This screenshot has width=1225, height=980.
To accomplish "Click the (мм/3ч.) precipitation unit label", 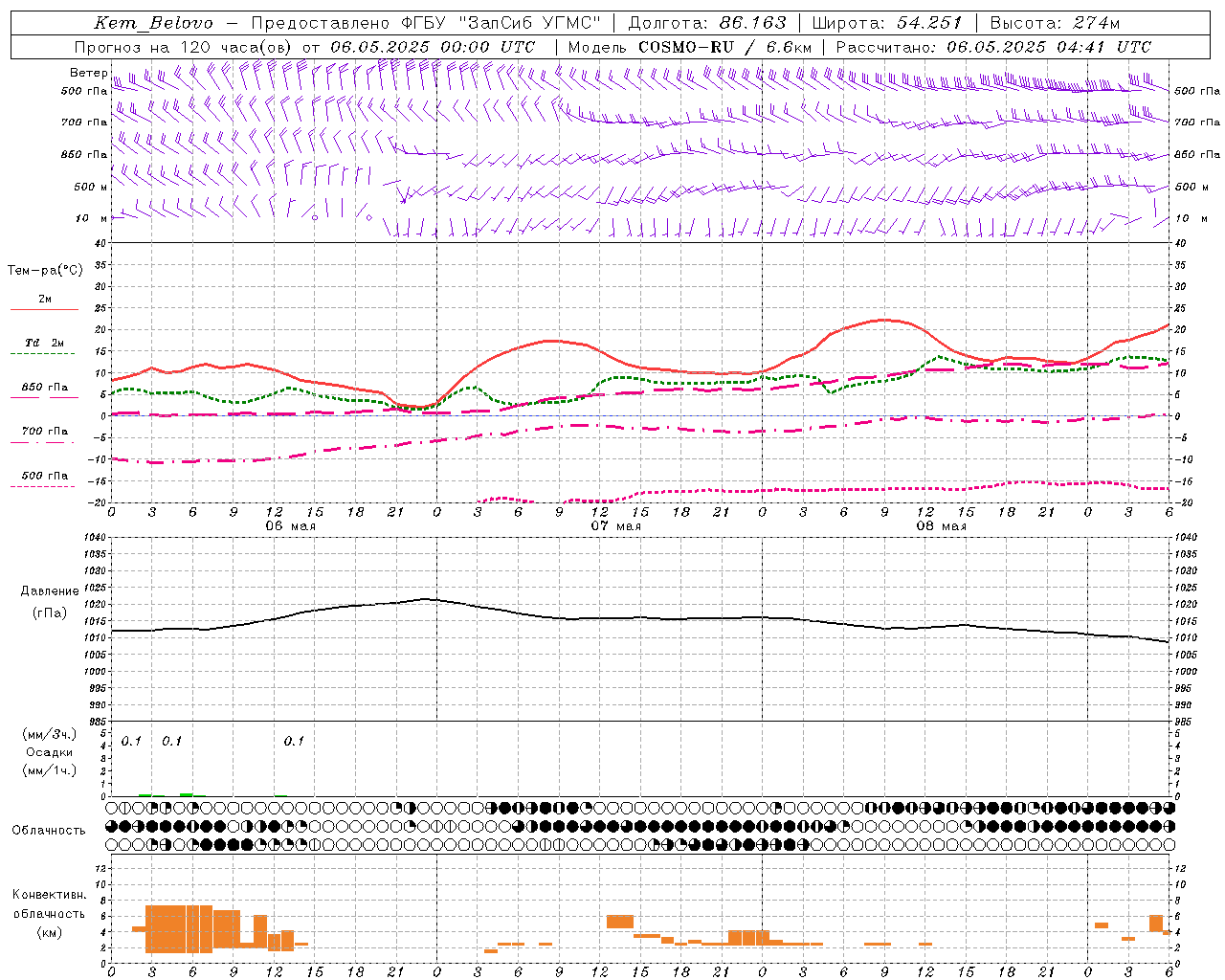I will (x=50, y=734).
